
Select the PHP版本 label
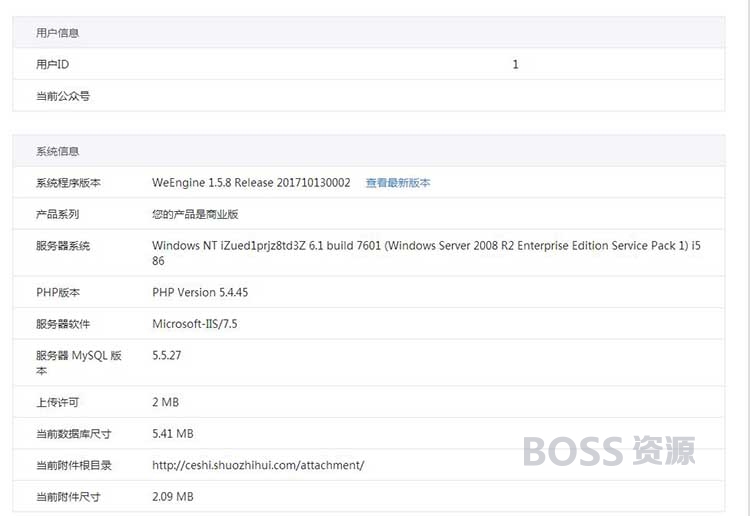(x=58, y=292)
